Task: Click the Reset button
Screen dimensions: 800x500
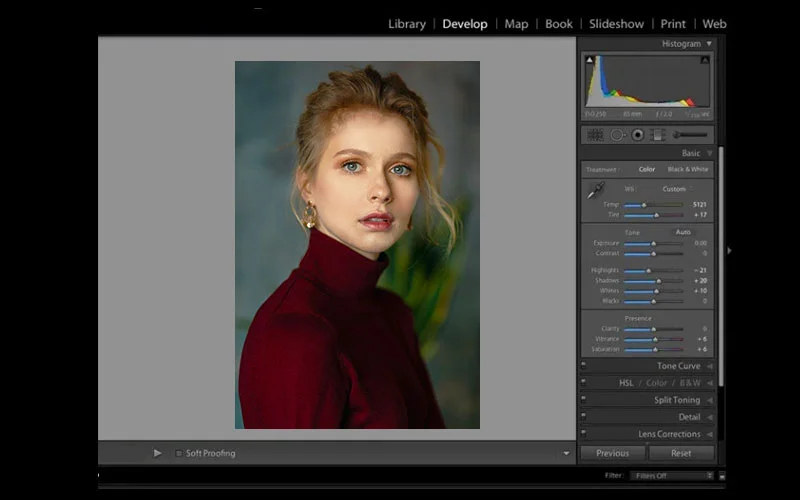Action: pos(681,453)
